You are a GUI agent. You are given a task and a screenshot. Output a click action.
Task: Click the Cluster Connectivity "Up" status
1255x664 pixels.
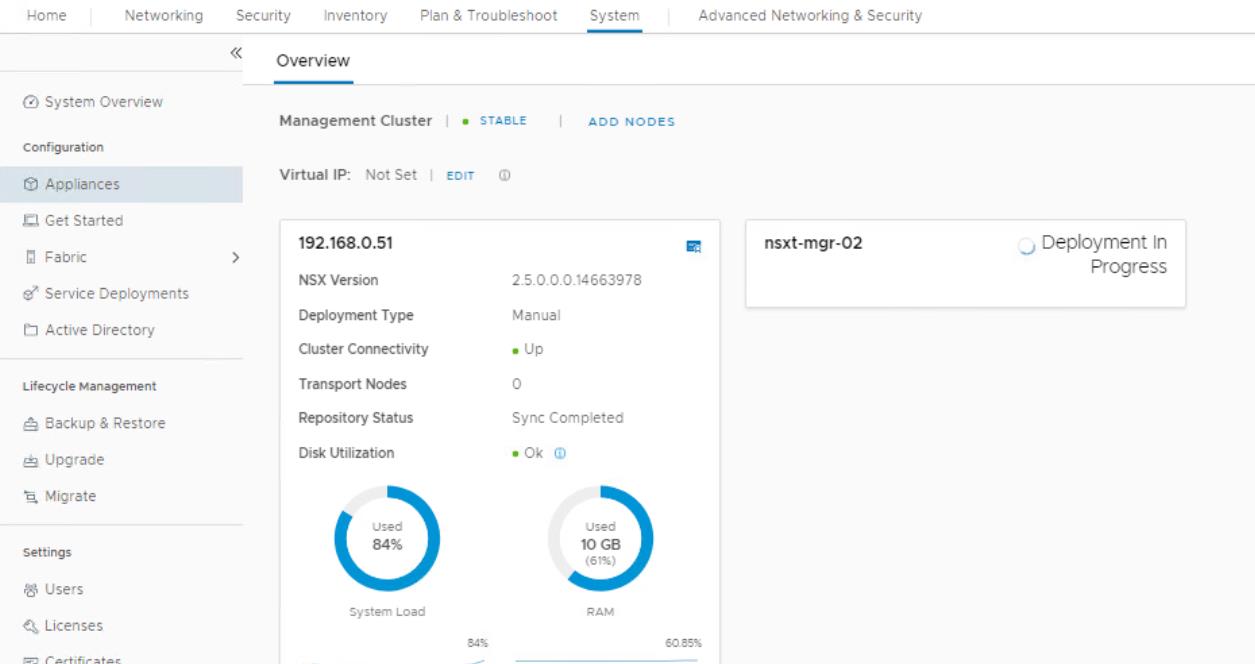point(534,350)
